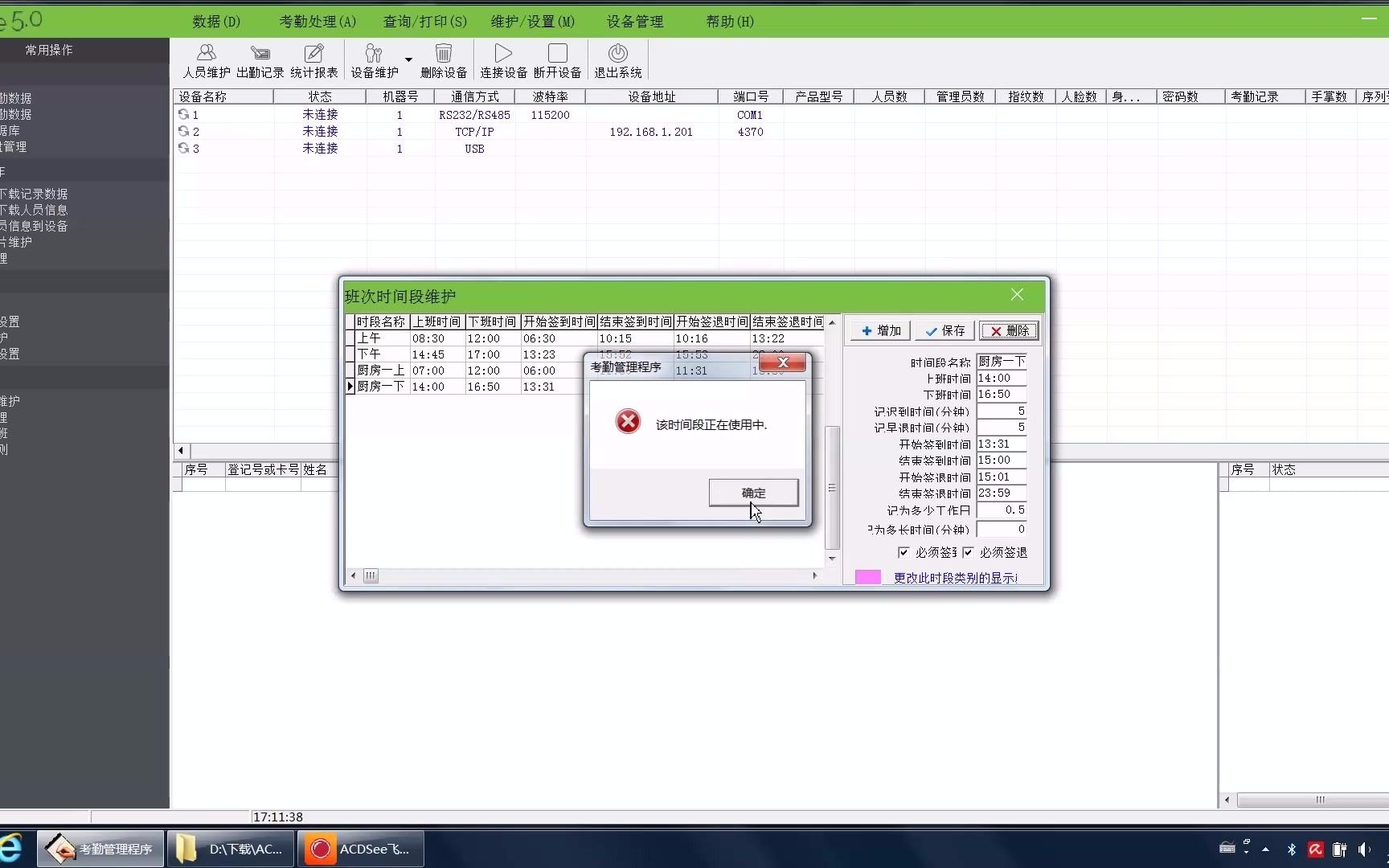Click the device list scroll left arrow

tap(181, 451)
